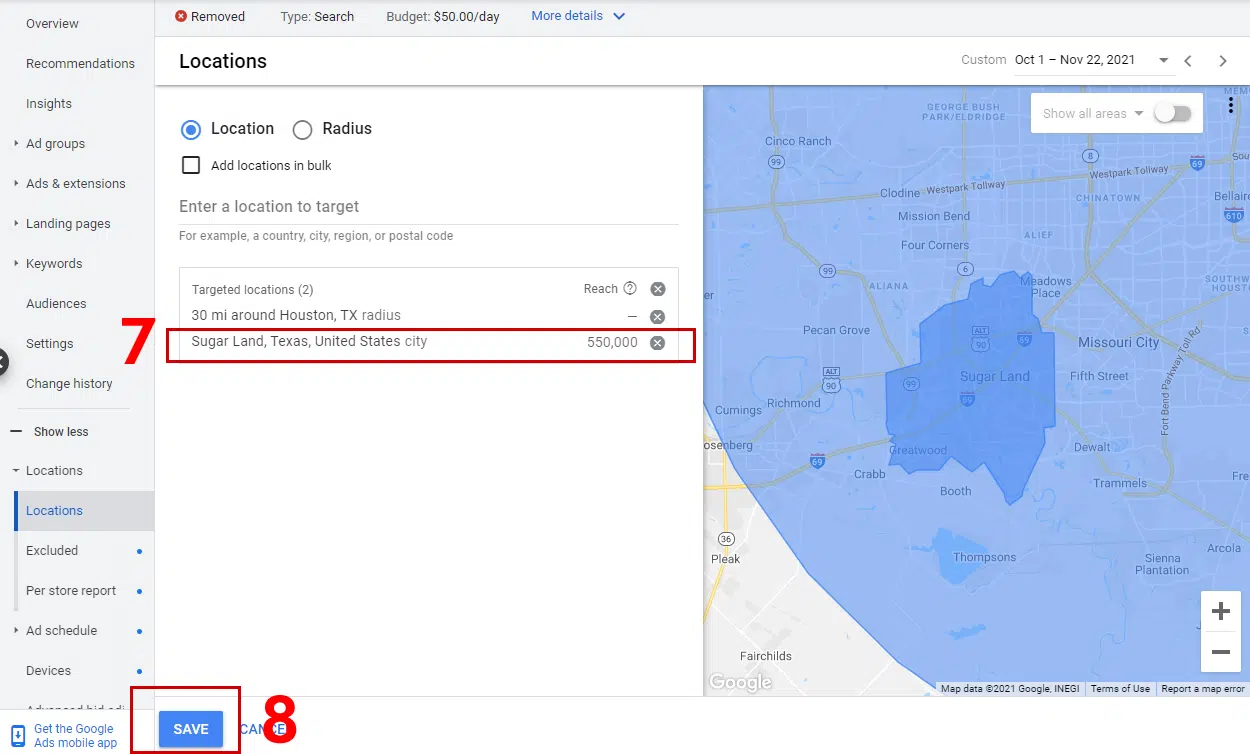Viewport: 1250px width, 754px height.
Task: Zoom out on the map
Action: (x=1220, y=652)
